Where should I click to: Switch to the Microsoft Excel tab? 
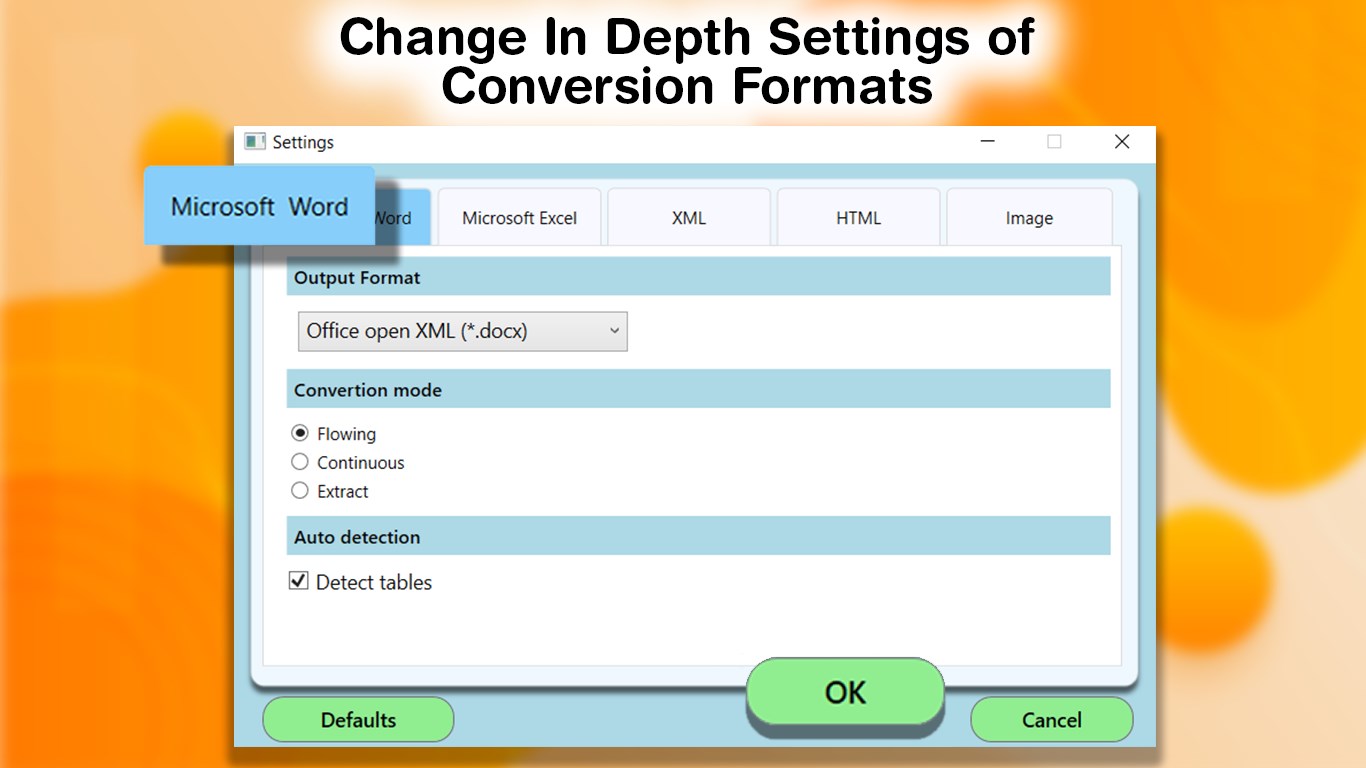click(518, 217)
